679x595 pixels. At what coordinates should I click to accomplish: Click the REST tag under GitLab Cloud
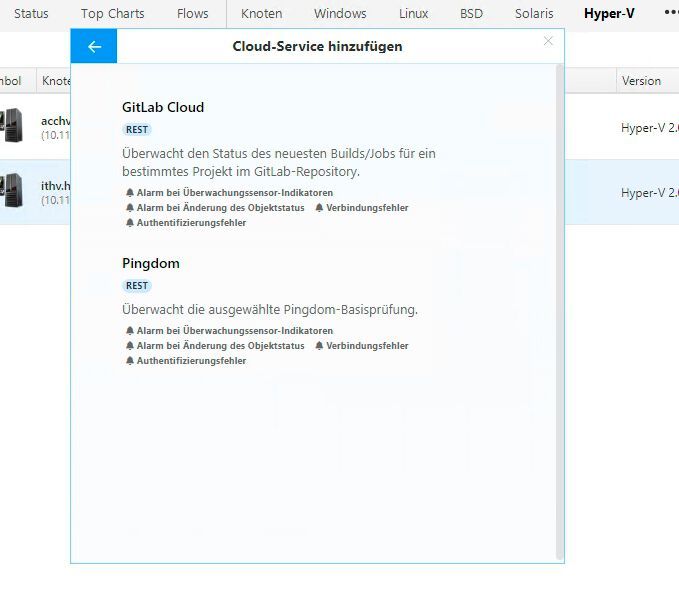[x=137, y=129]
